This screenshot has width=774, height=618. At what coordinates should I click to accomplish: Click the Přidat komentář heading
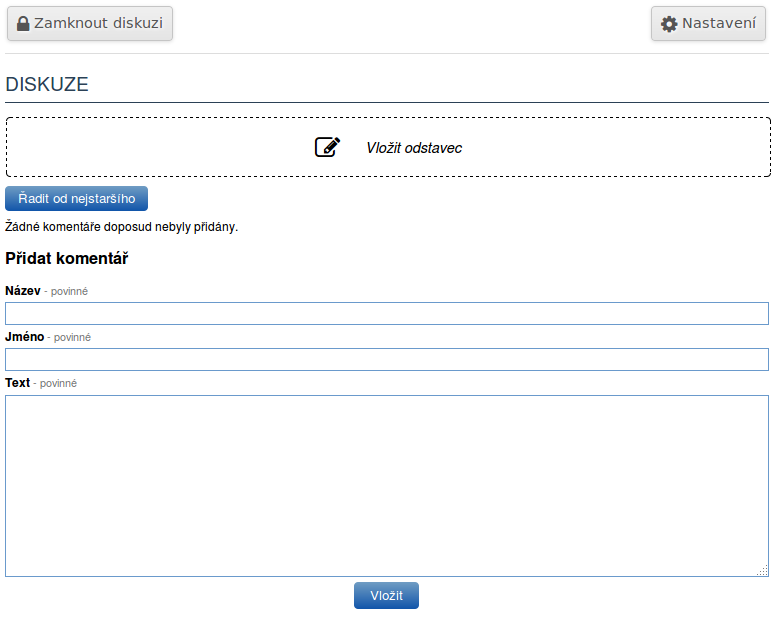pyautogui.click(x=66, y=259)
